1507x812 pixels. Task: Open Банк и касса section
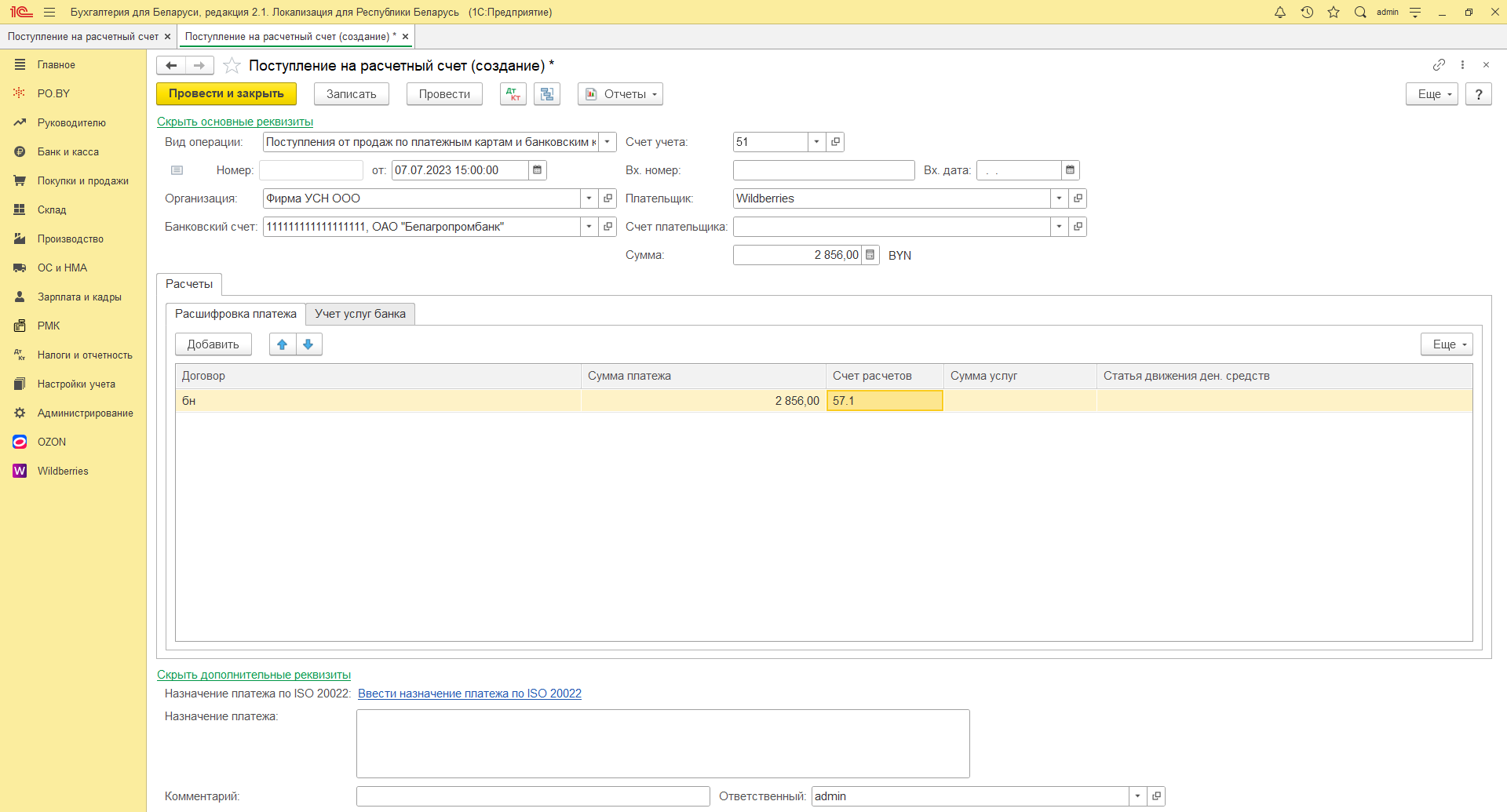tap(68, 151)
